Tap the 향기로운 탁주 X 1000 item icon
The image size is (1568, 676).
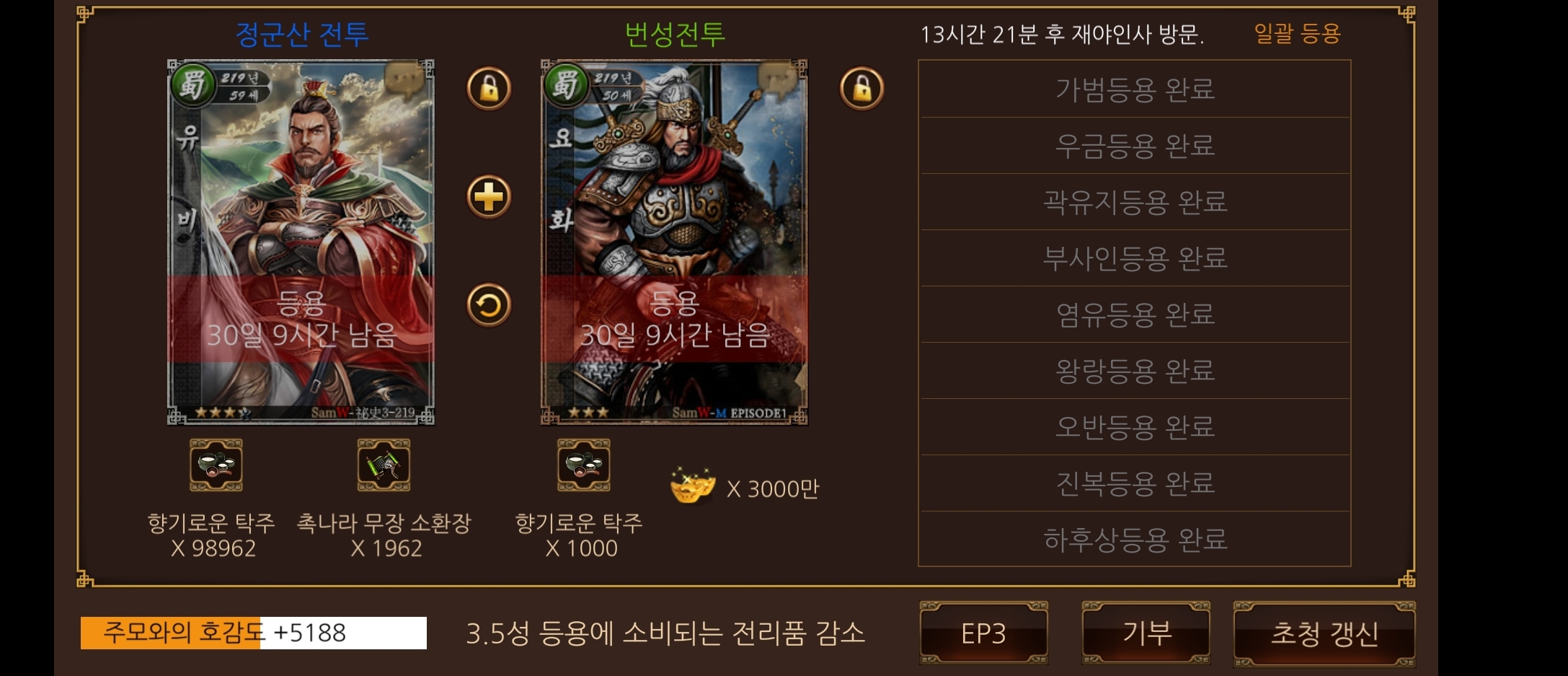coord(583,465)
